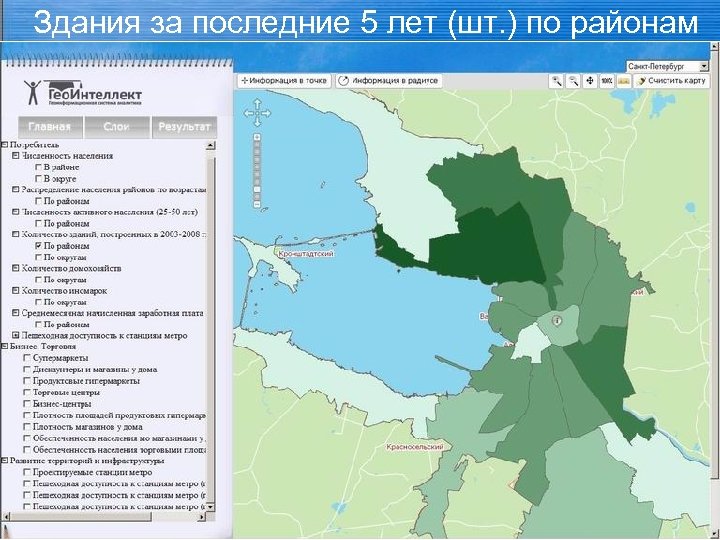Enable the В округе checkbox
720x540 pixels.
39,179
